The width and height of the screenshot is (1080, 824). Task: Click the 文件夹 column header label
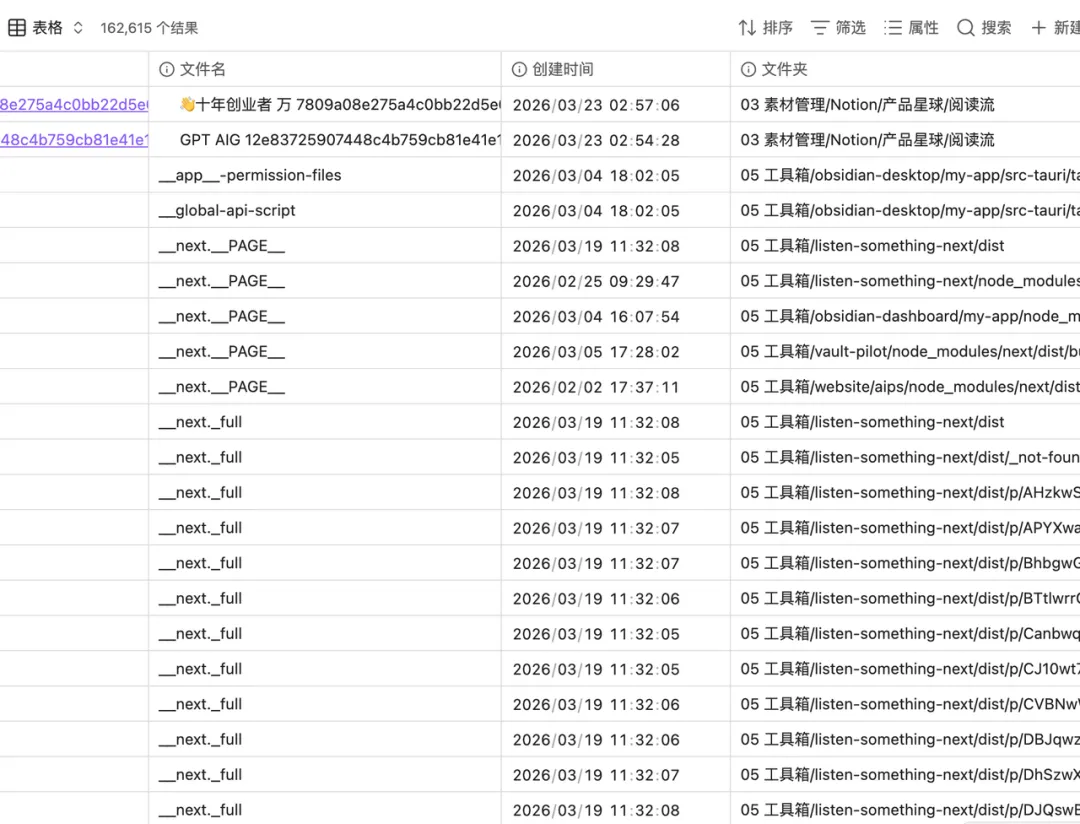pyautogui.click(x=784, y=69)
